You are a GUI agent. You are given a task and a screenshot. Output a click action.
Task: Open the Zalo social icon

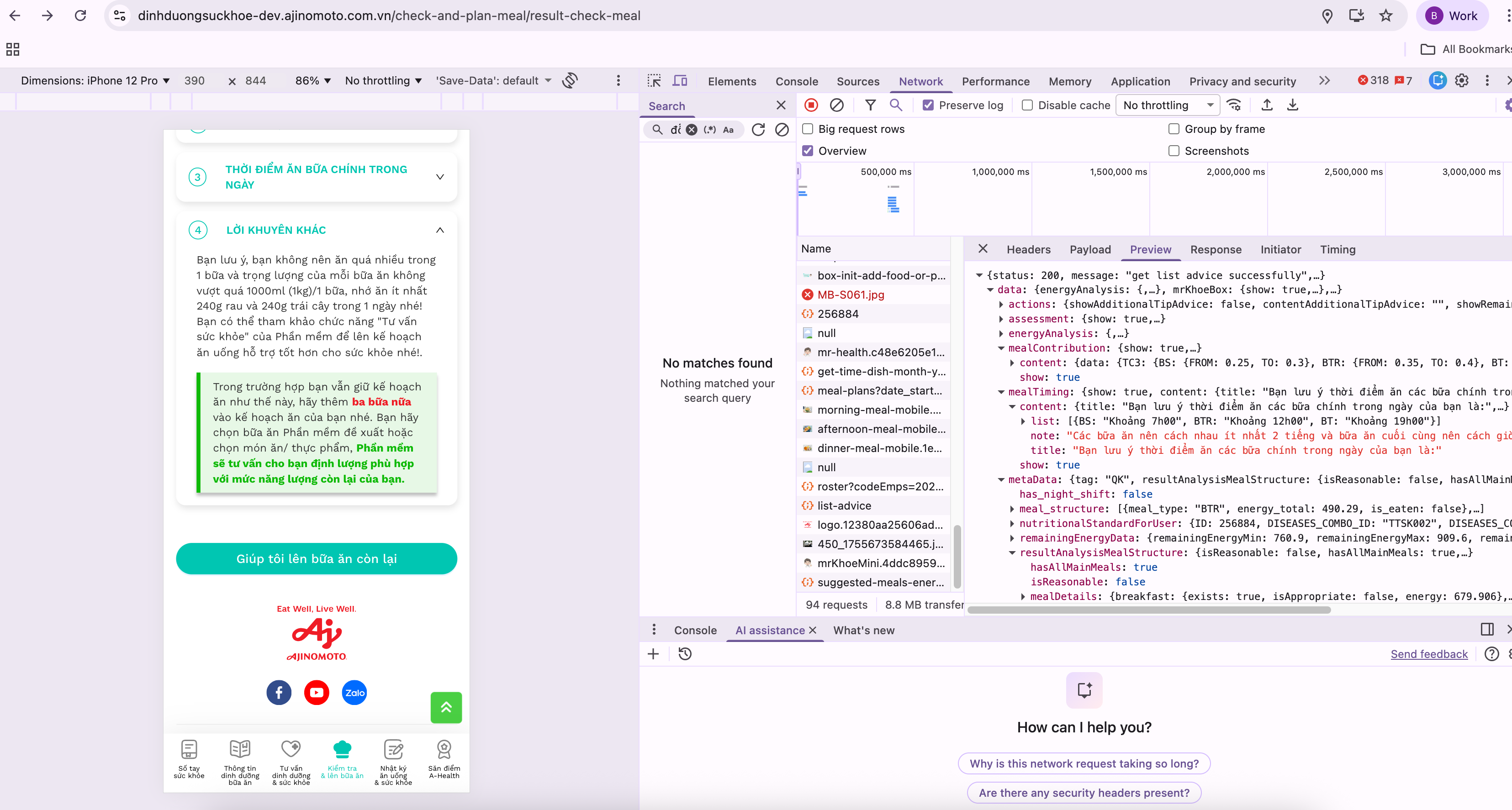[x=354, y=693]
